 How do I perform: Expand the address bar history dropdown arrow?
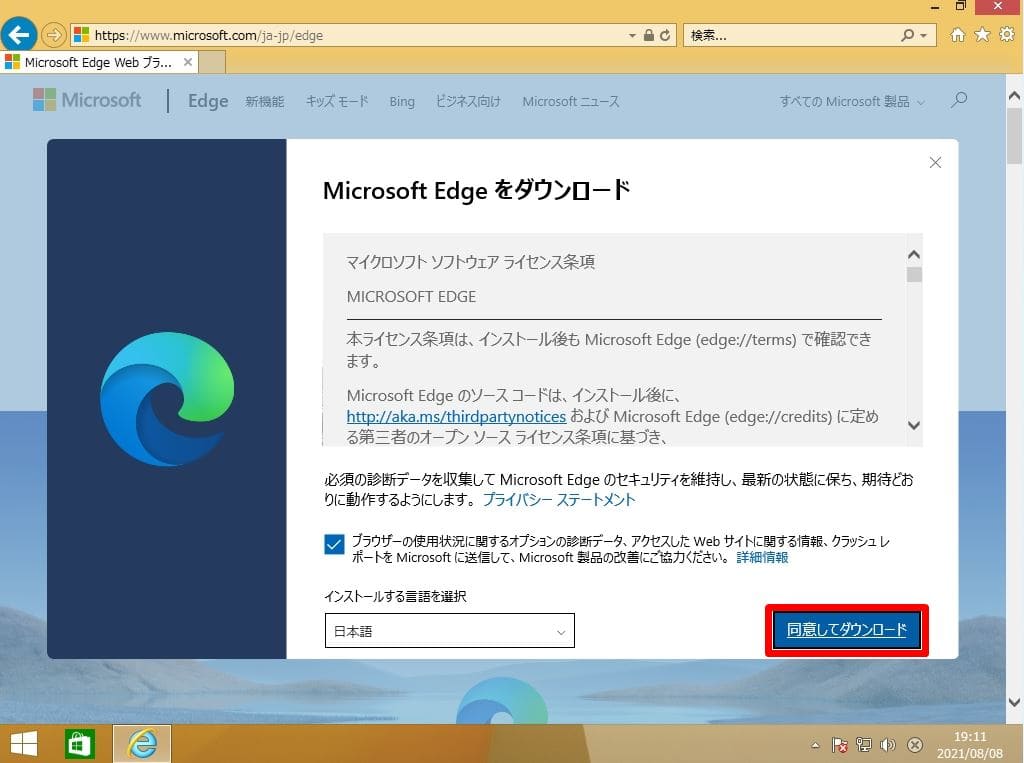(632, 35)
